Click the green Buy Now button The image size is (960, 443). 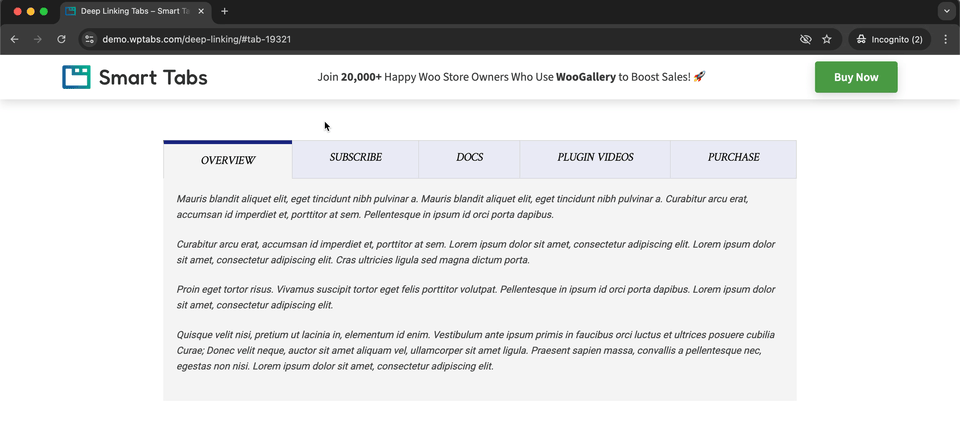pyautogui.click(x=856, y=77)
